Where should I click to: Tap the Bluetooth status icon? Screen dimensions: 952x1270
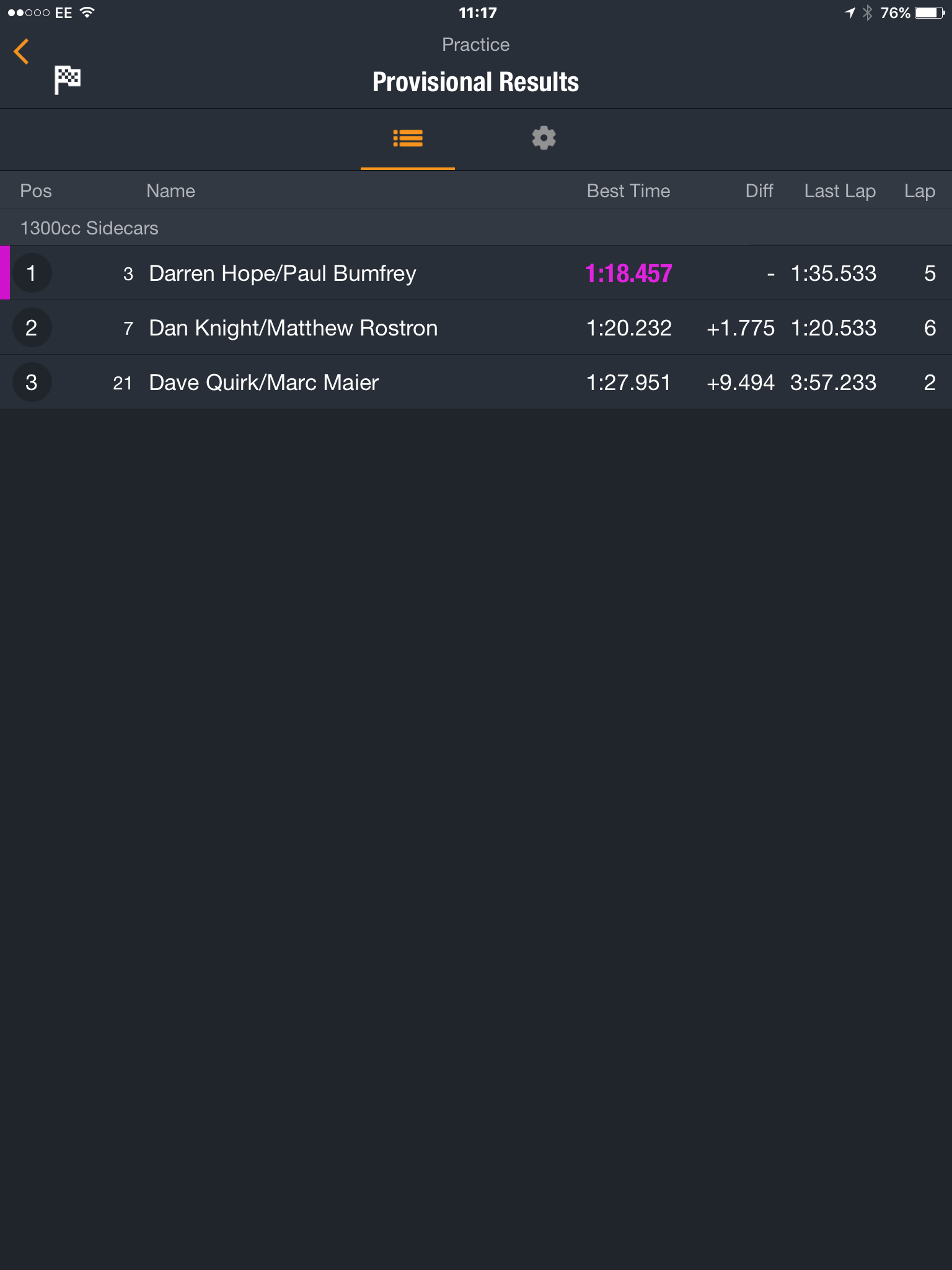pos(868,12)
